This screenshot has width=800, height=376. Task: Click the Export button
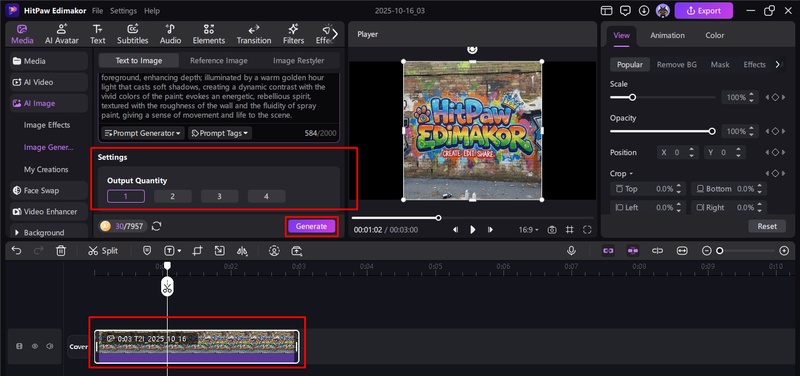tap(704, 11)
